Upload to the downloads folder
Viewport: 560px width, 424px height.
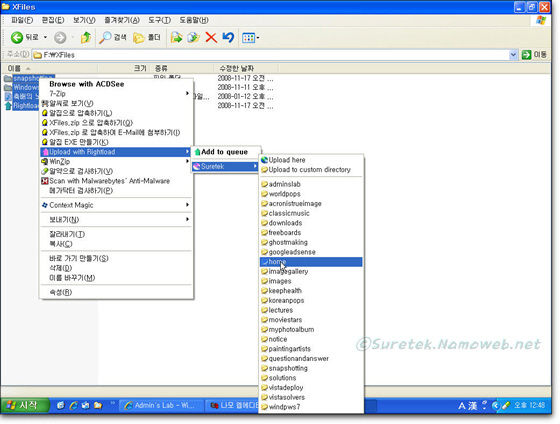311,223
